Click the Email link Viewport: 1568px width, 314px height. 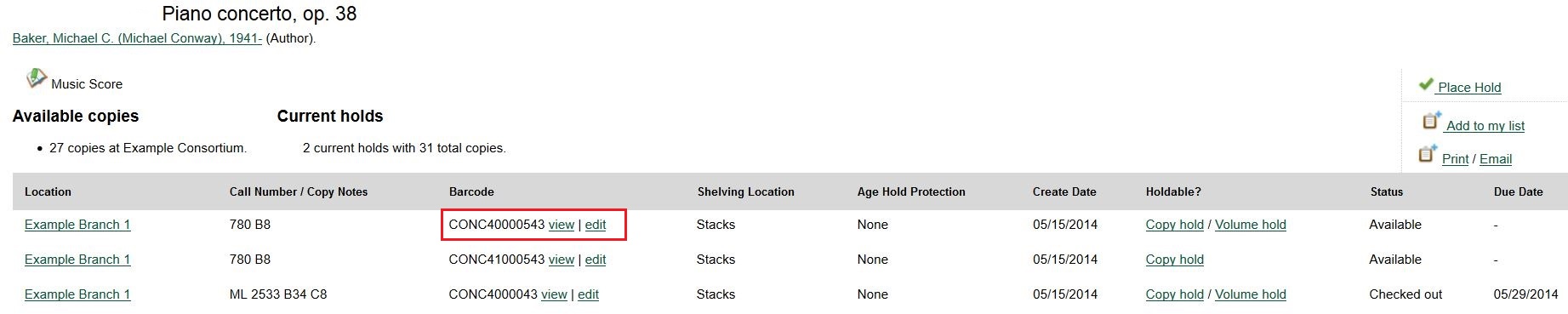pos(1496,159)
